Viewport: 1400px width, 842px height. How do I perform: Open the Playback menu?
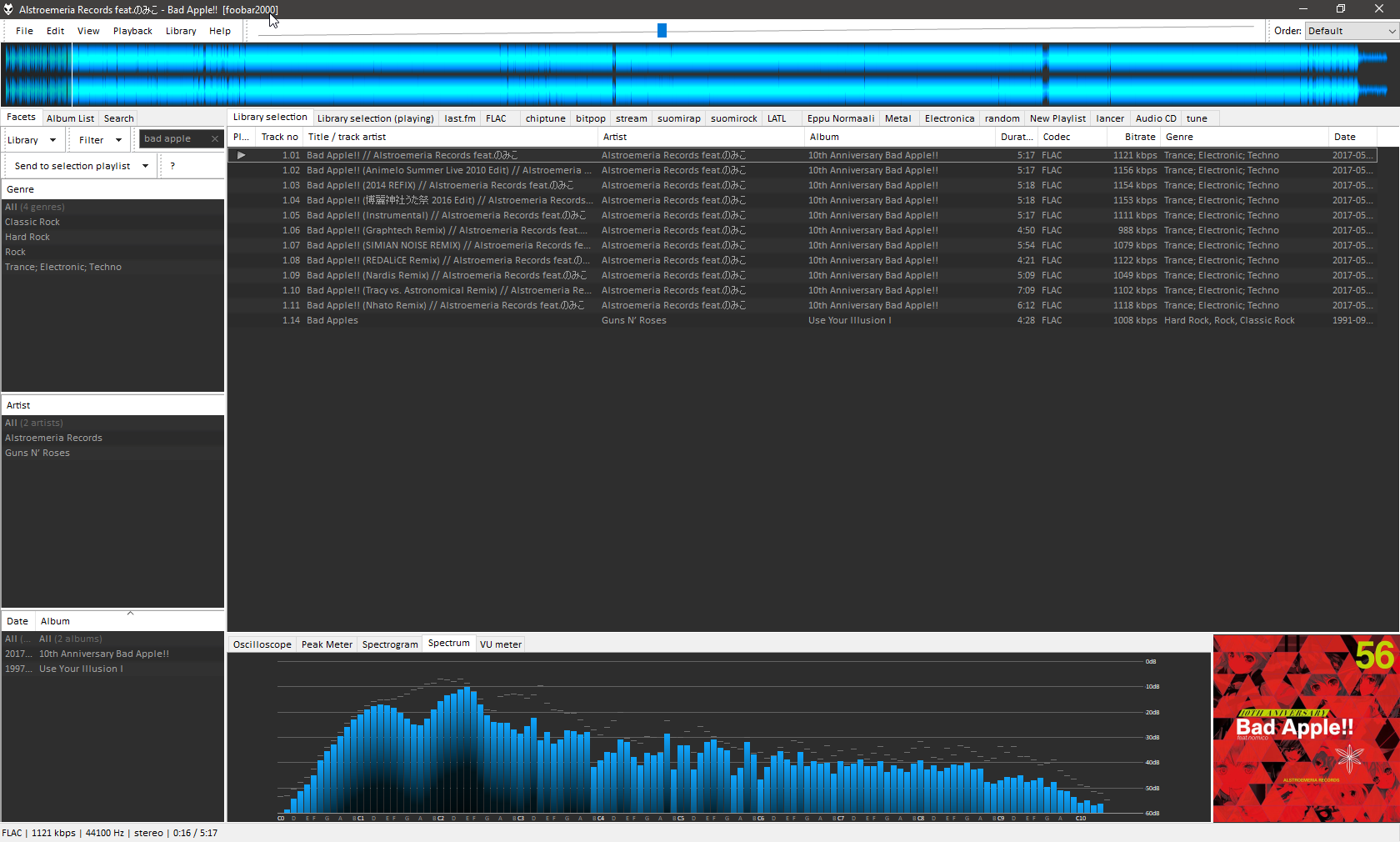(132, 31)
